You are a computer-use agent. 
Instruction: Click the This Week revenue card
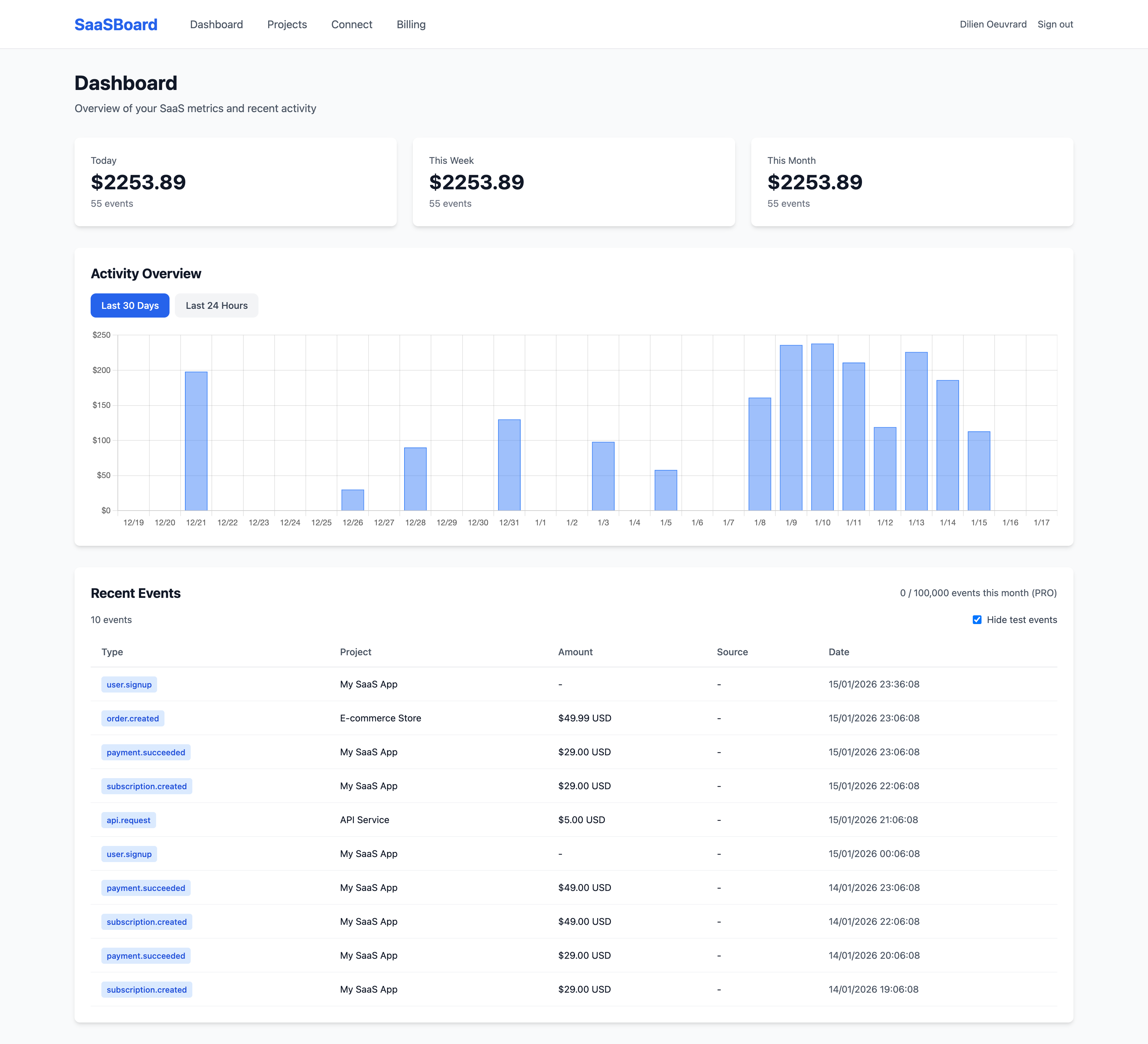[x=574, y=182]
